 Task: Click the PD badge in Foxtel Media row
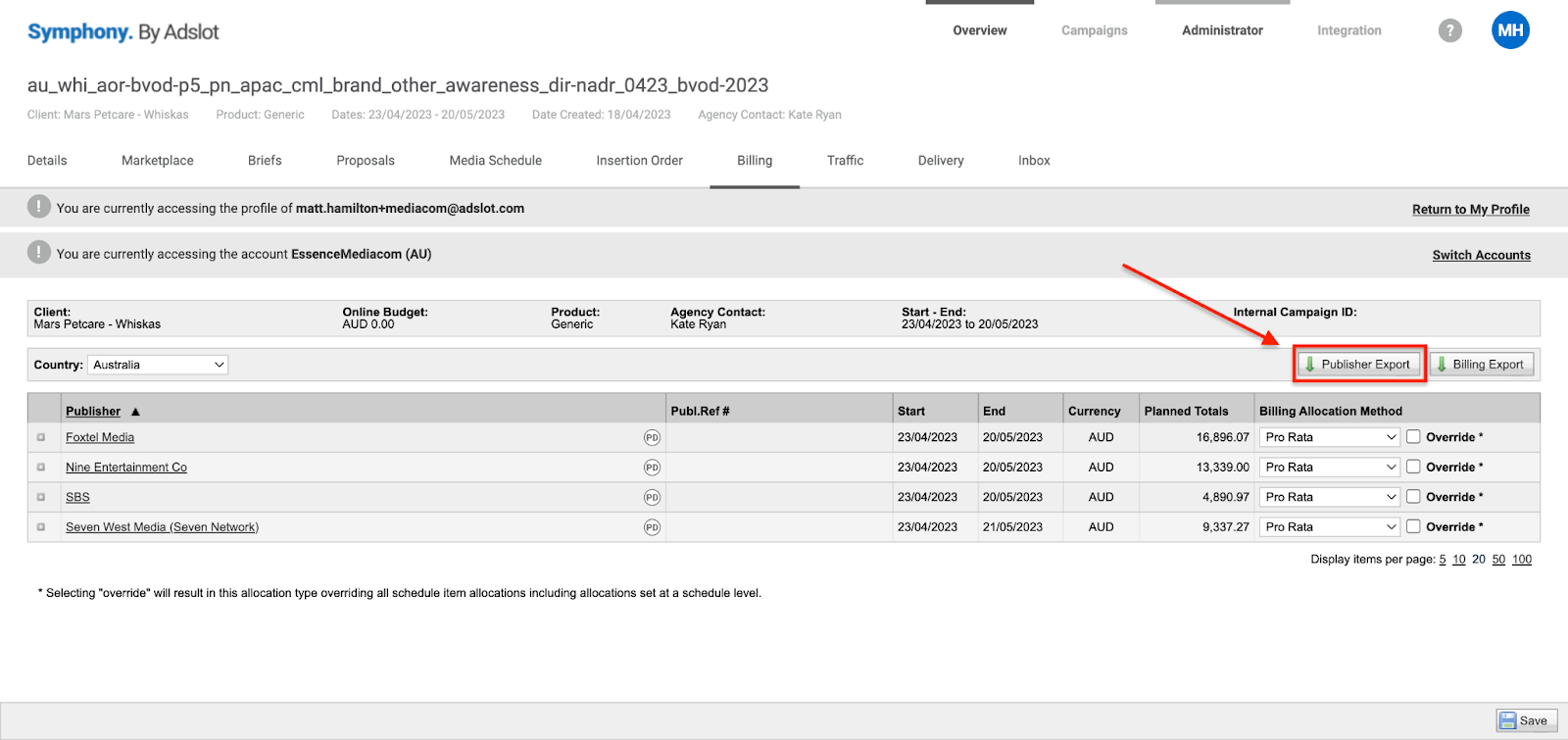click(x=652, y=438)
